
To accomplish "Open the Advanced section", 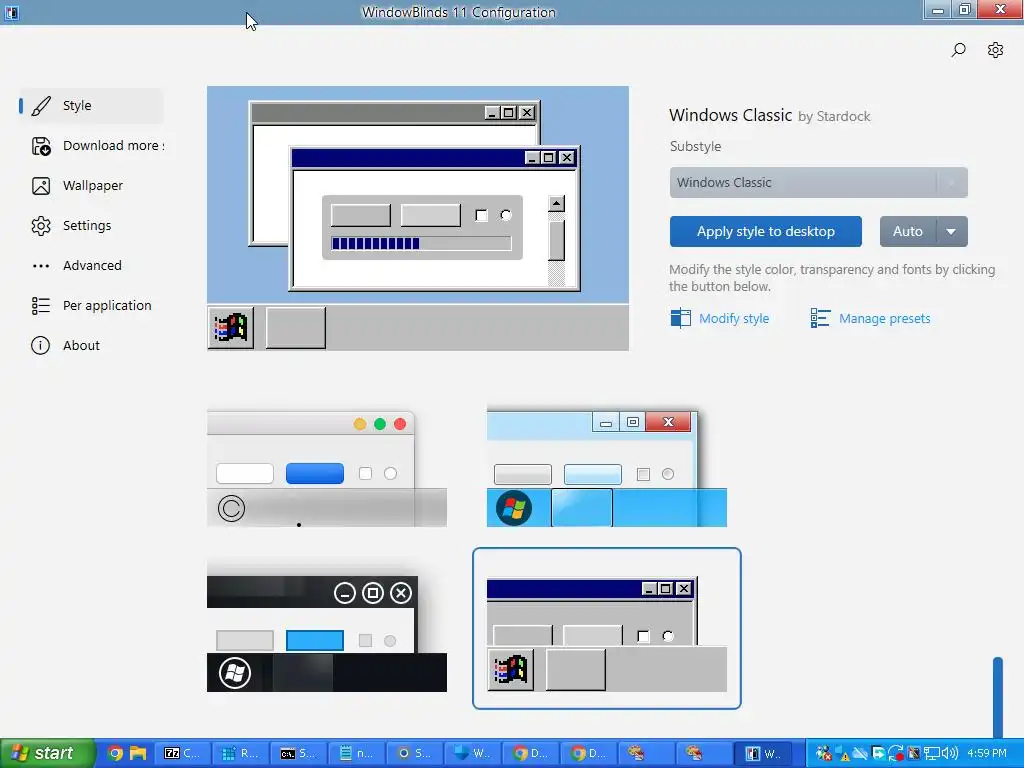I will click(x=91, y=265).
